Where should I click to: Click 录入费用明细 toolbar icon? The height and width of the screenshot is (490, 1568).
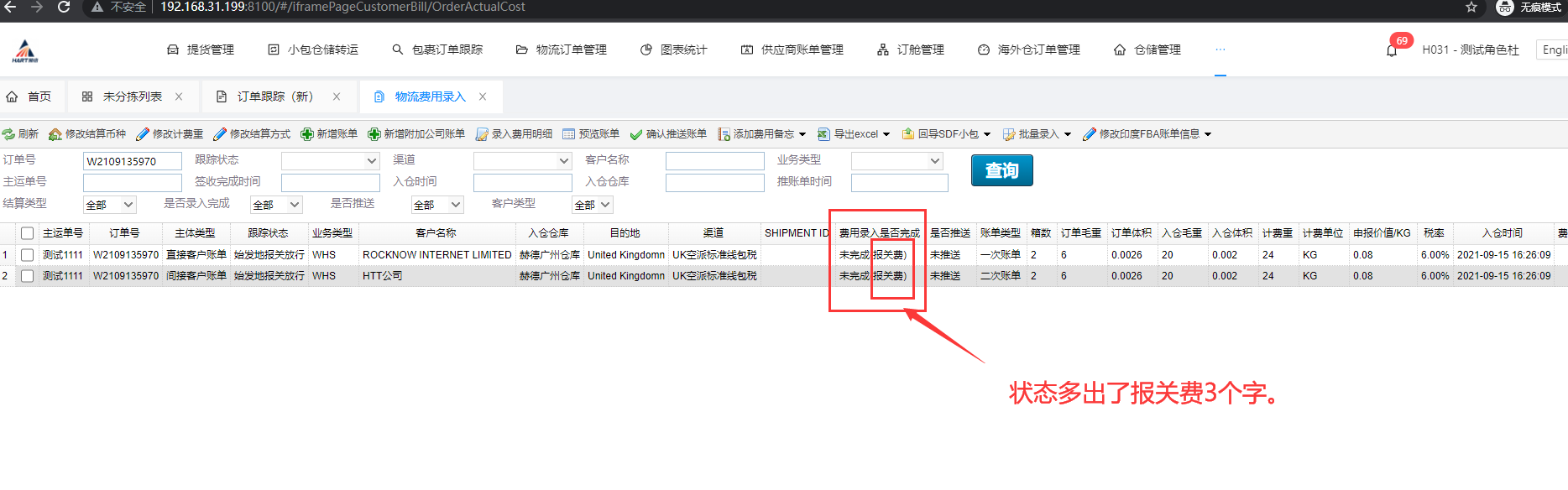(482, 134)
